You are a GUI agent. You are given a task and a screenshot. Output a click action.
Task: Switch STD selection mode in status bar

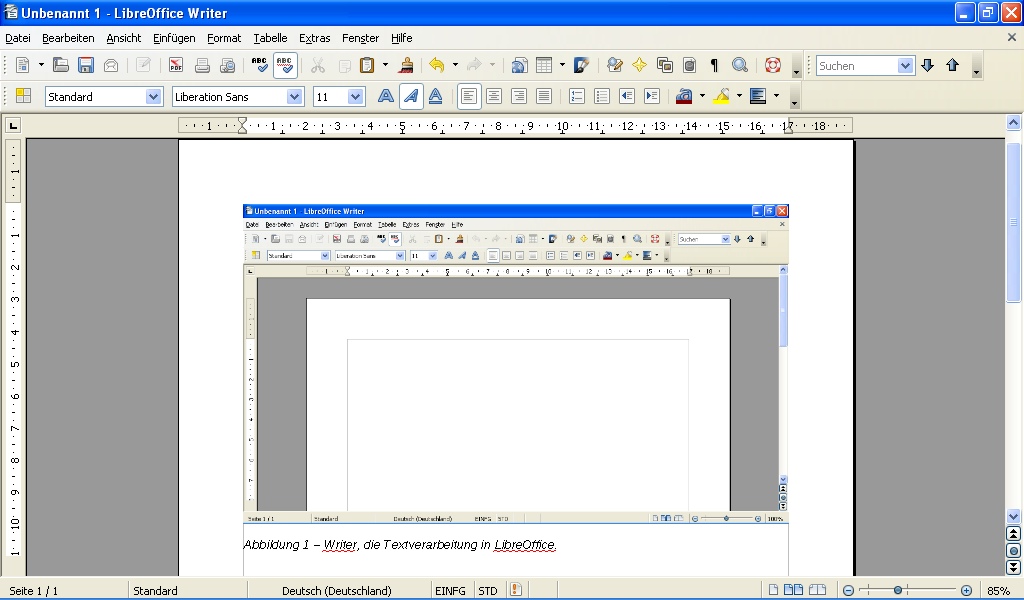488,590
